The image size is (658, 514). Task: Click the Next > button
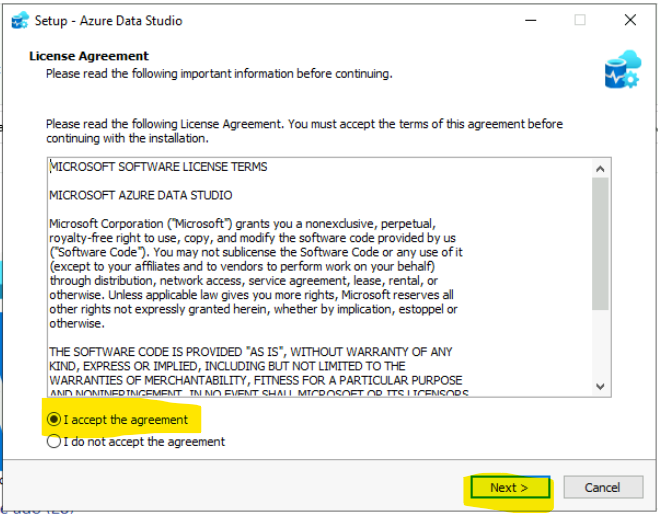click(509, 488)
